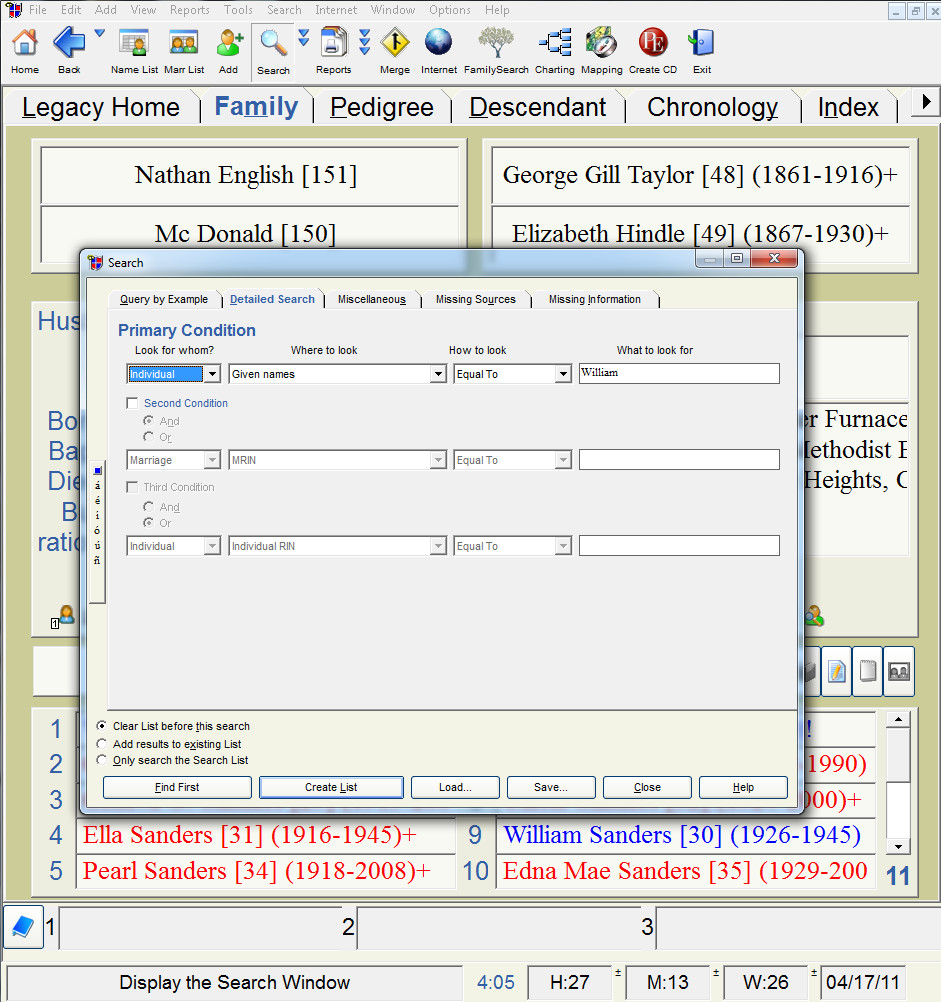This screenshot has height=1002, width=941.
Task: Open the Name List toolbar icon
Action: pos(134,43)
